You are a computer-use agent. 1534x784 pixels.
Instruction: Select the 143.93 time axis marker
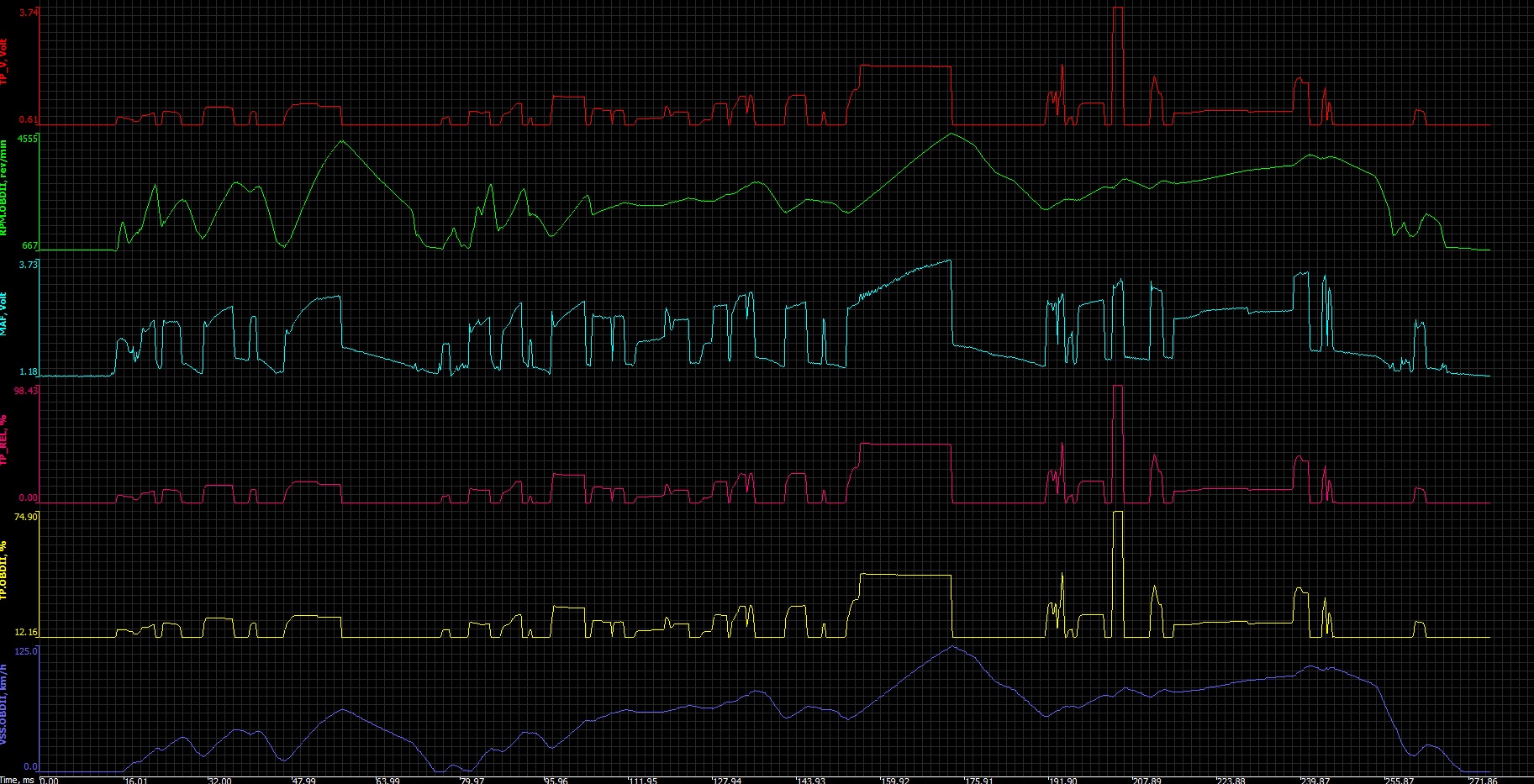pyautogui.click(x=810, y=780)
